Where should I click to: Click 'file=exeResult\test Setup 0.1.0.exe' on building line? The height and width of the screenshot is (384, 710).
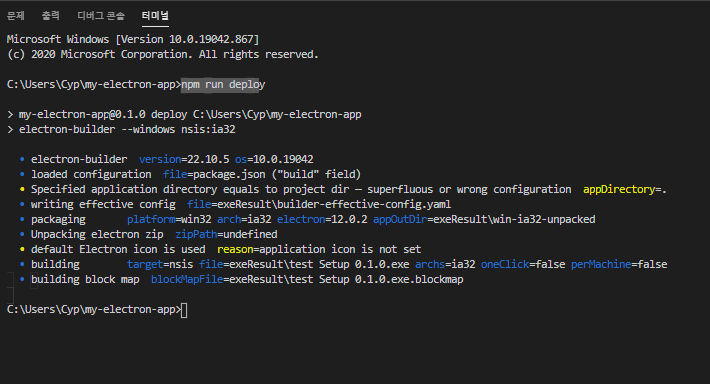[304, 264]
